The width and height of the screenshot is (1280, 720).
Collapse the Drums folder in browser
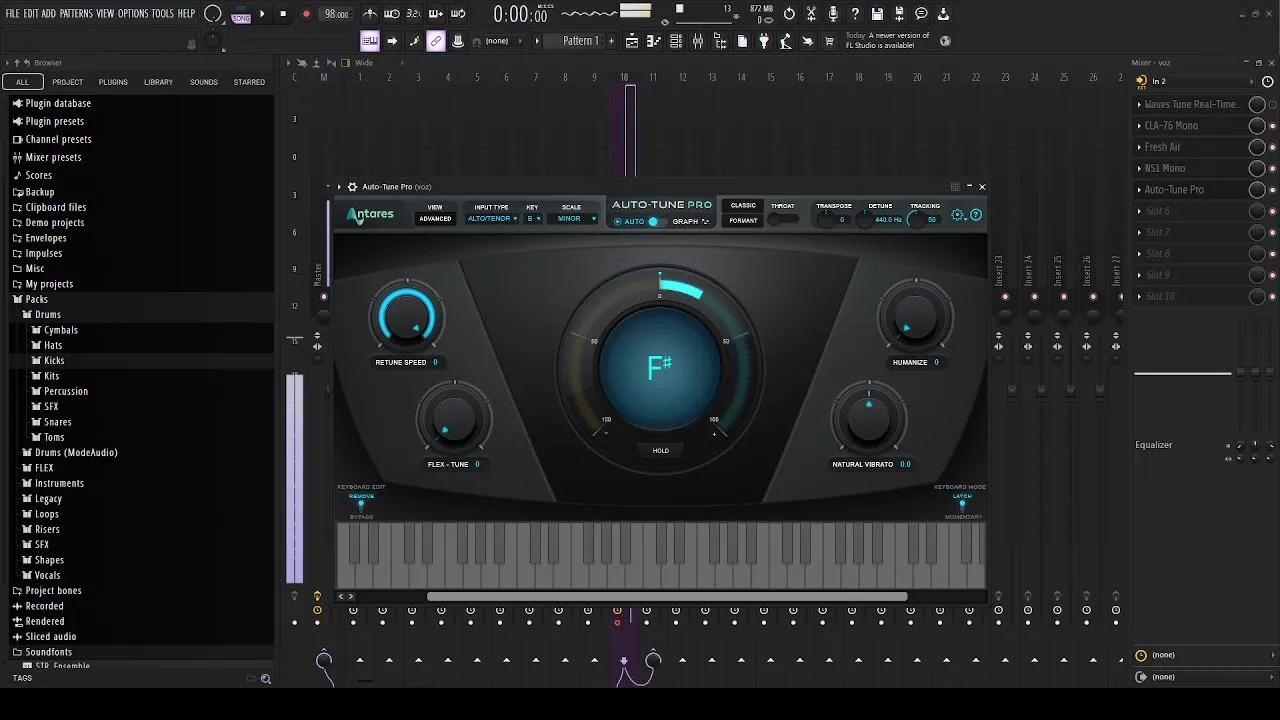point(47,315)
